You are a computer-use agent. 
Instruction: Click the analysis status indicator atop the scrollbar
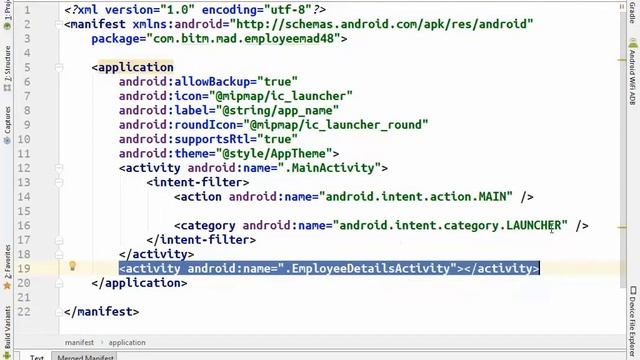tap(622, 7)
